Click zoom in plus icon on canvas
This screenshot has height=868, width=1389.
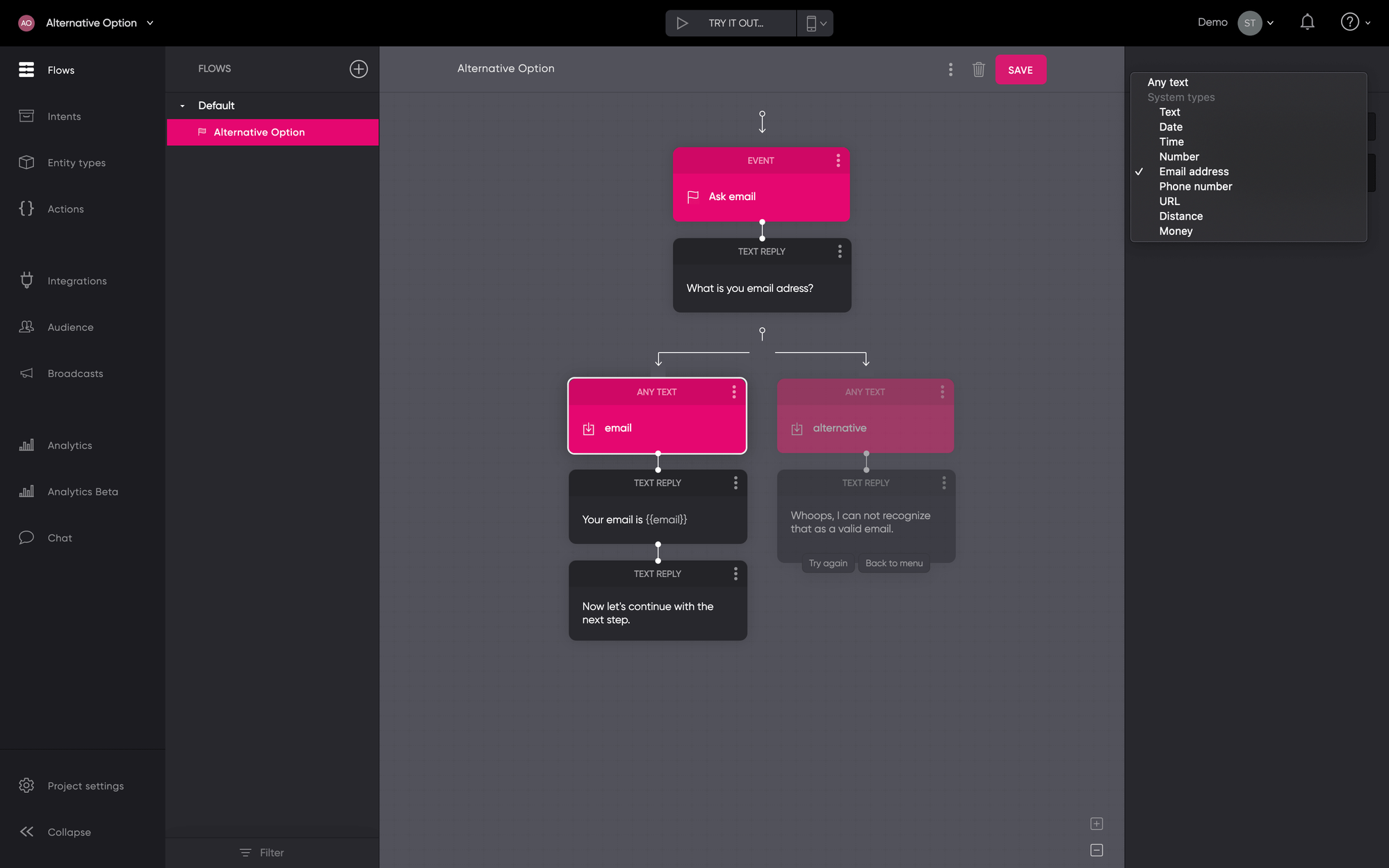1096,824
